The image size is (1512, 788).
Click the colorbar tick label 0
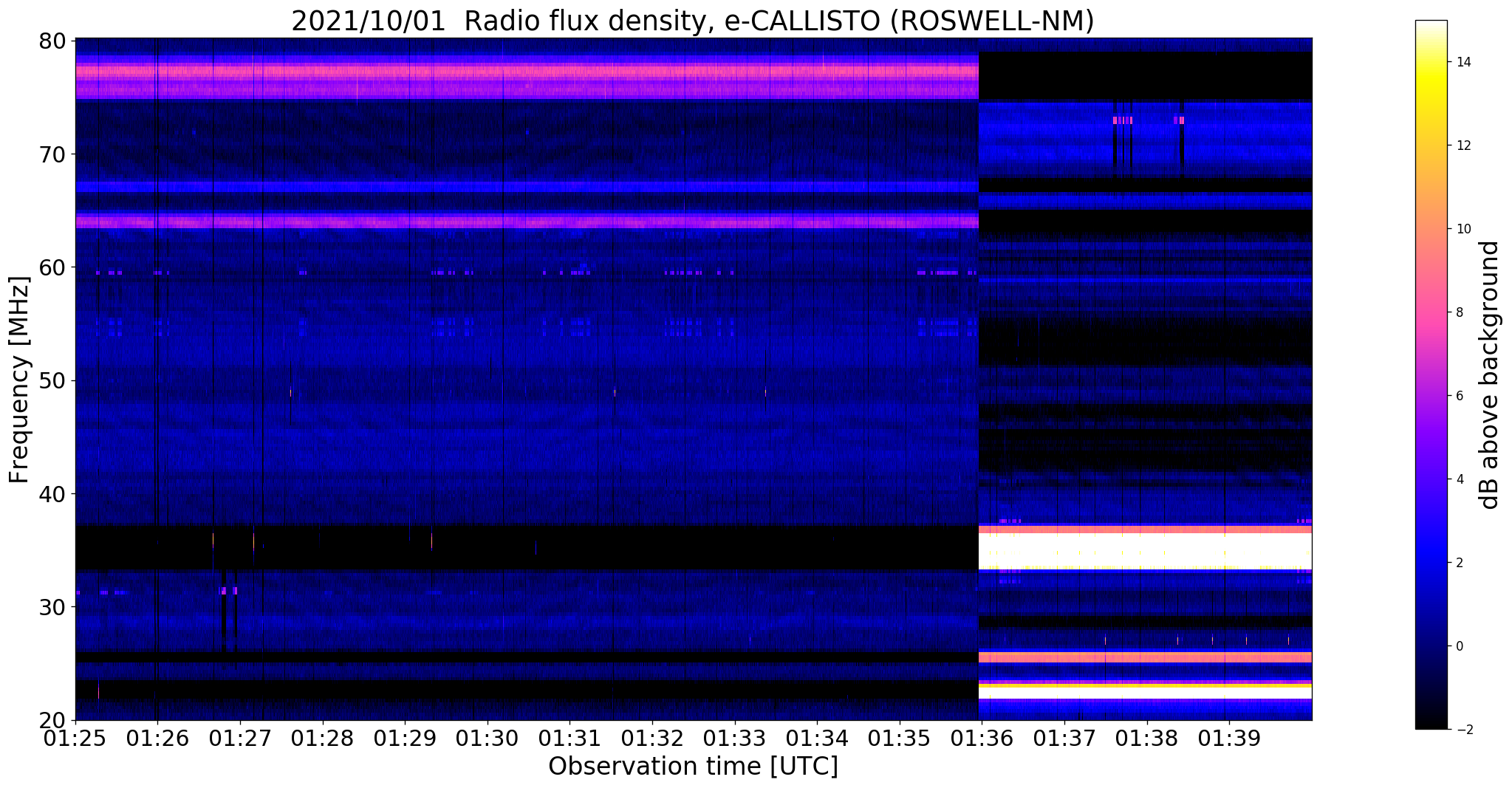tap(1459, 646)
